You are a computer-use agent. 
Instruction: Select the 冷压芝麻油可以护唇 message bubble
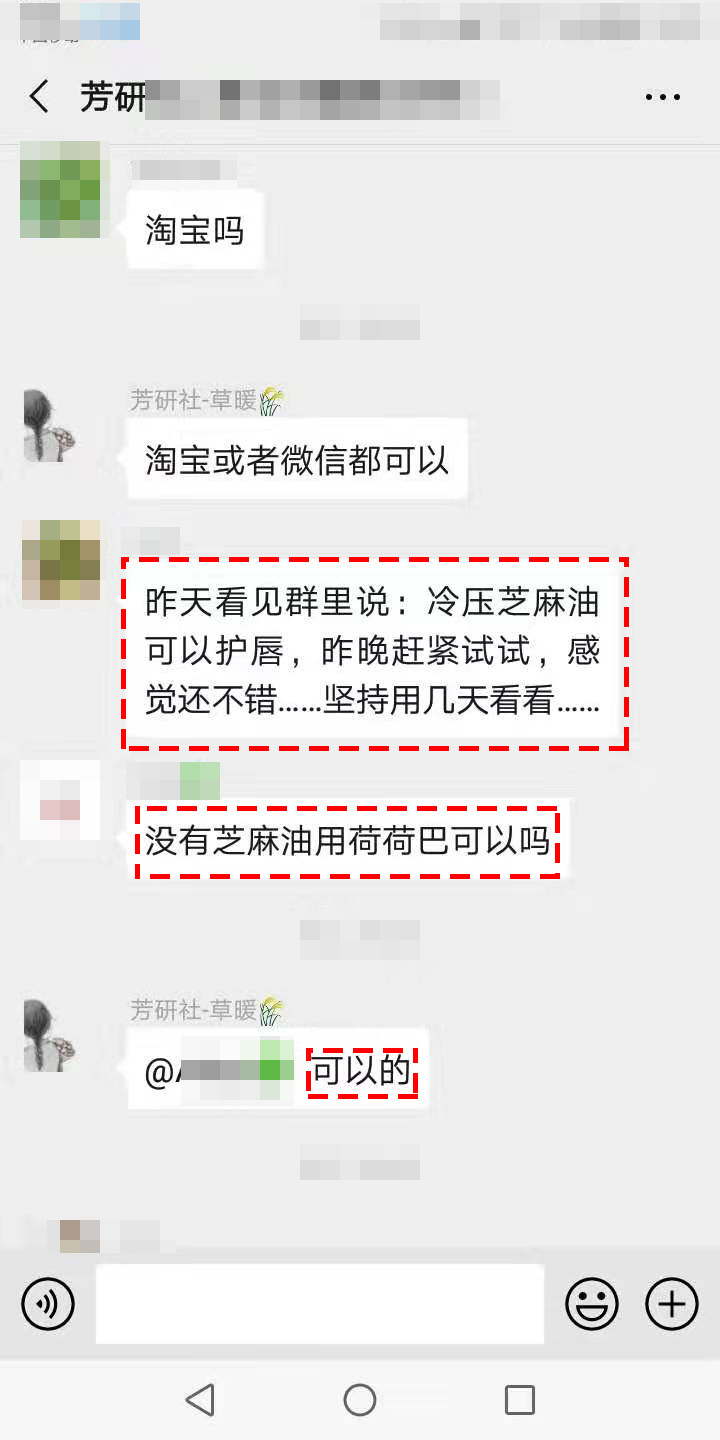tap(374, 653)
